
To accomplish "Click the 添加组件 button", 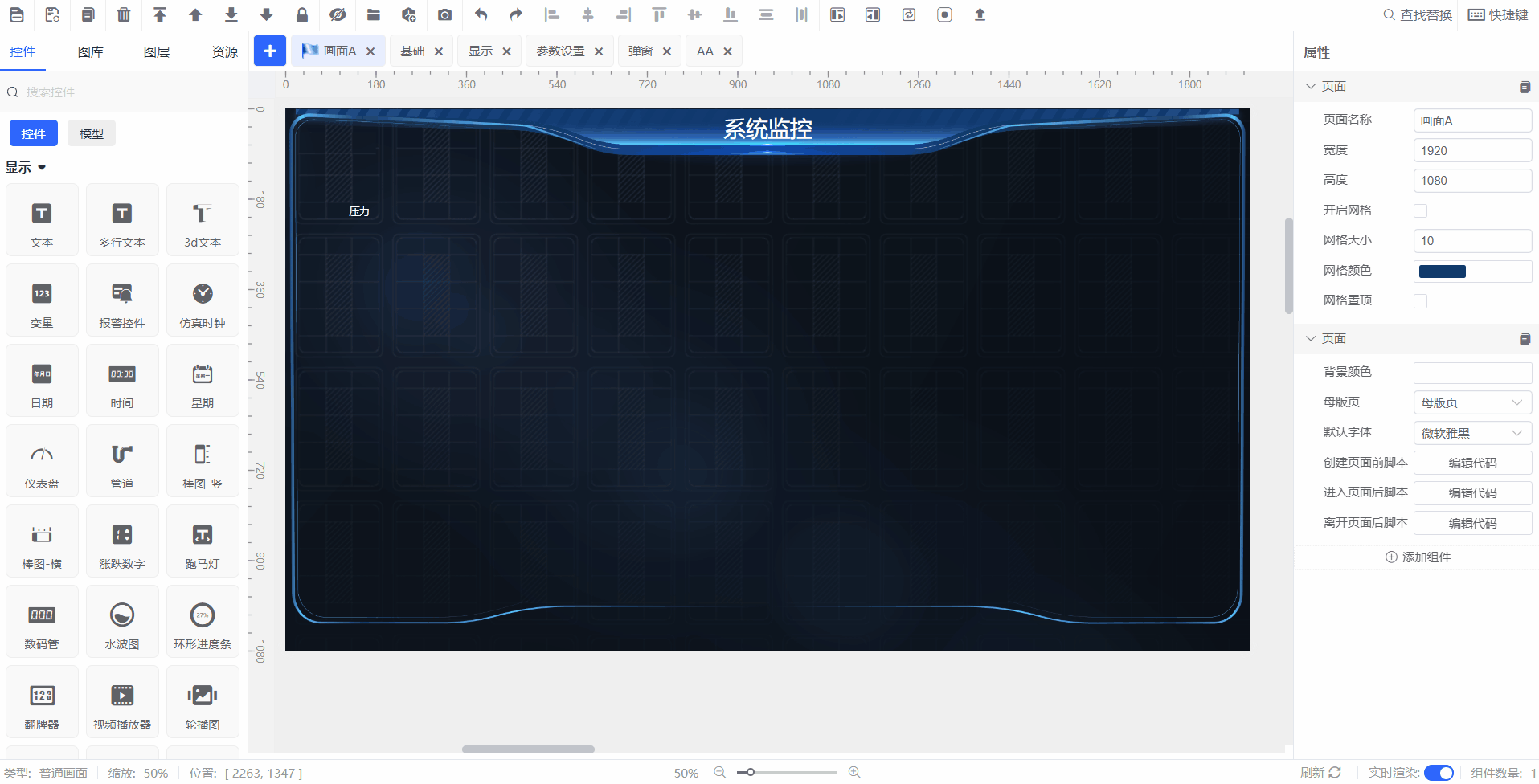I will coord(1418,557).
